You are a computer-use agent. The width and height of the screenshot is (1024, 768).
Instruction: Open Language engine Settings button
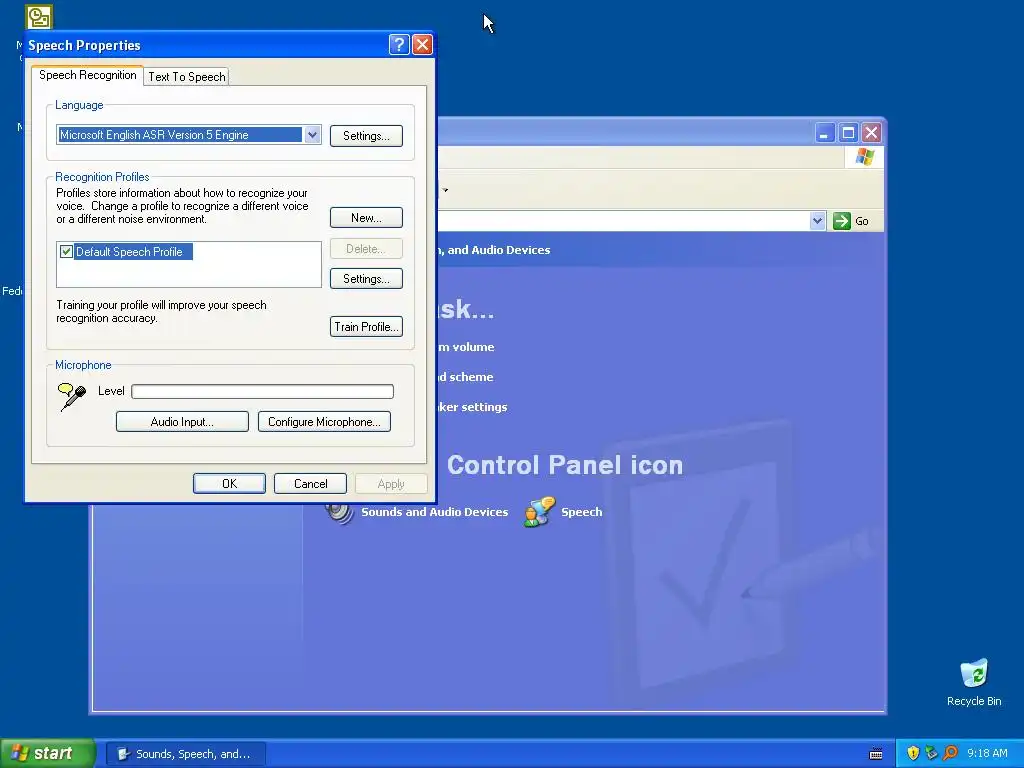tap(366, 136)
